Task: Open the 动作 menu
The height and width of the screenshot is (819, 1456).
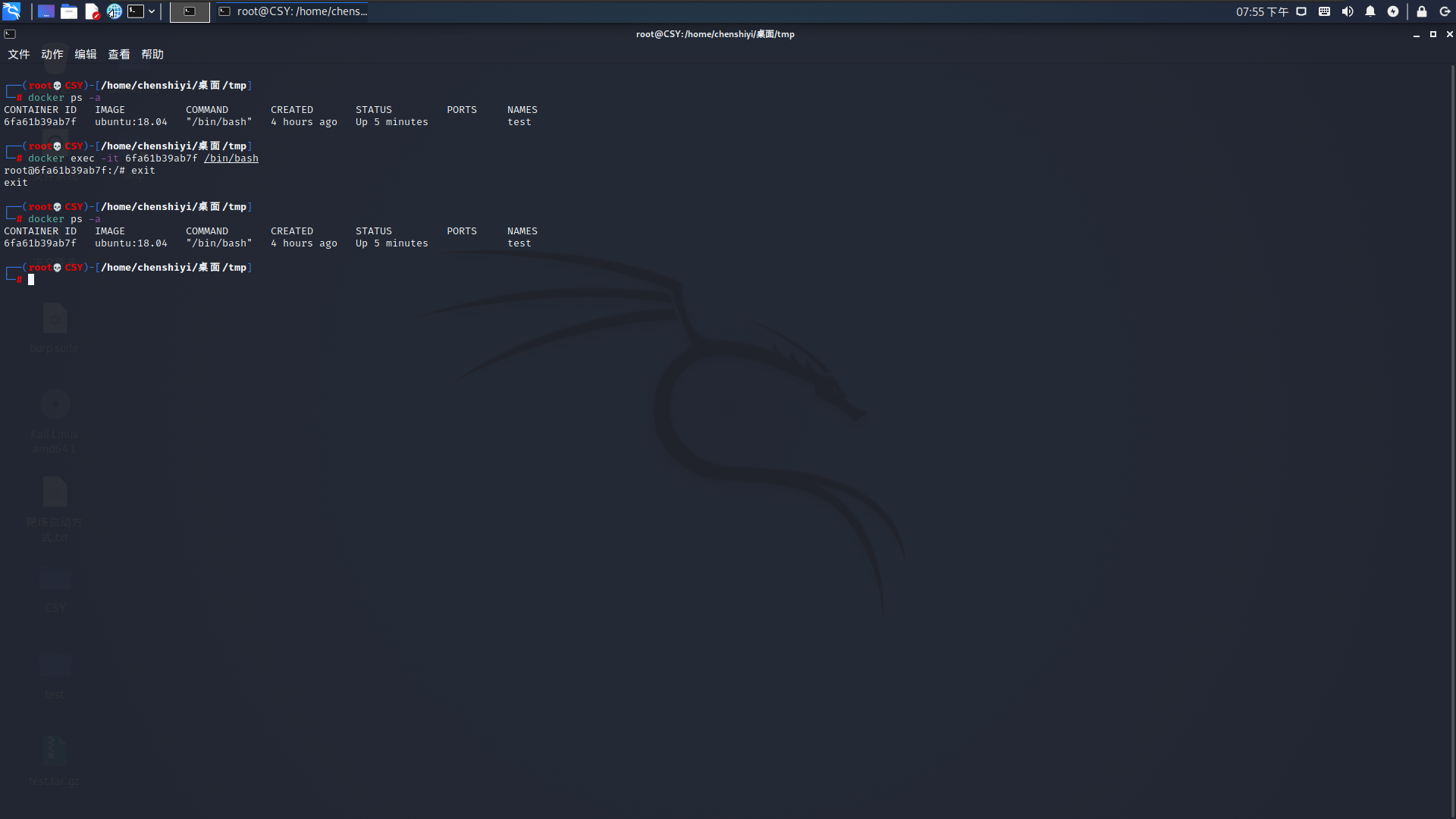Action: pyautogui.click(x=52, y=55)
